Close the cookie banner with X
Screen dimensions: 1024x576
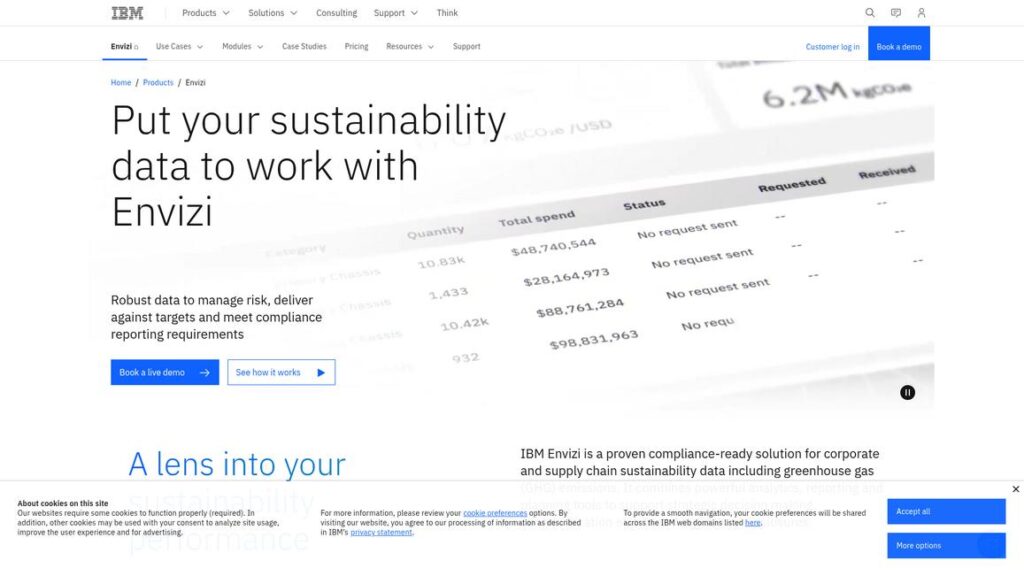1016,489
